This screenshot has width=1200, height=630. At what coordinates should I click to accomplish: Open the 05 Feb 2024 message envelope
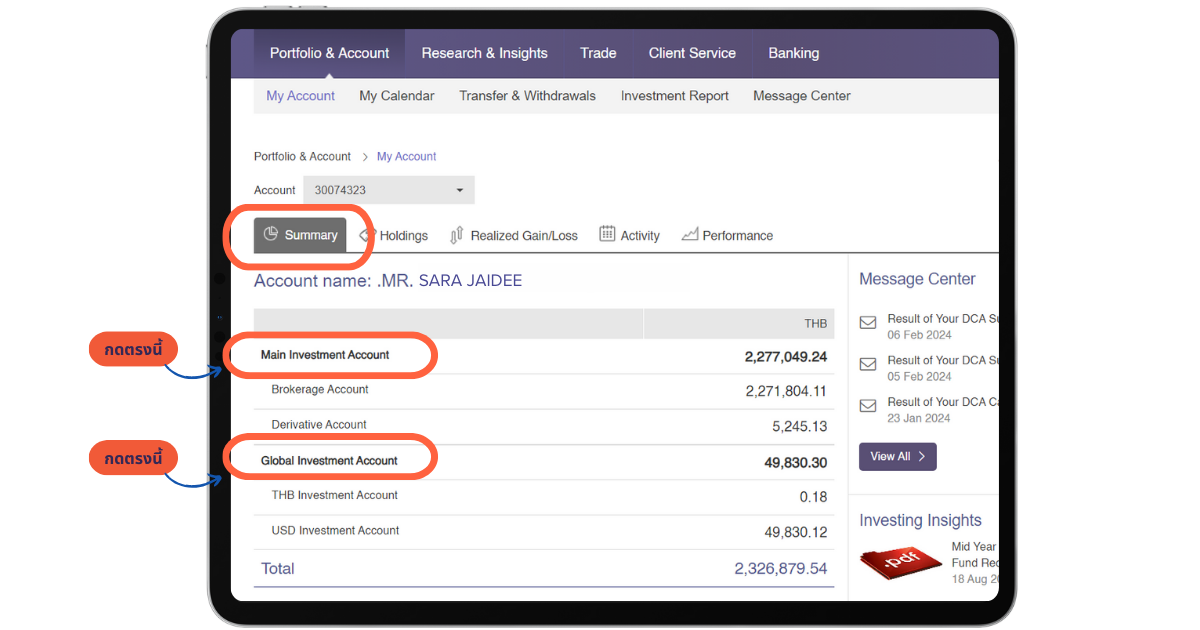pos(868,365)
